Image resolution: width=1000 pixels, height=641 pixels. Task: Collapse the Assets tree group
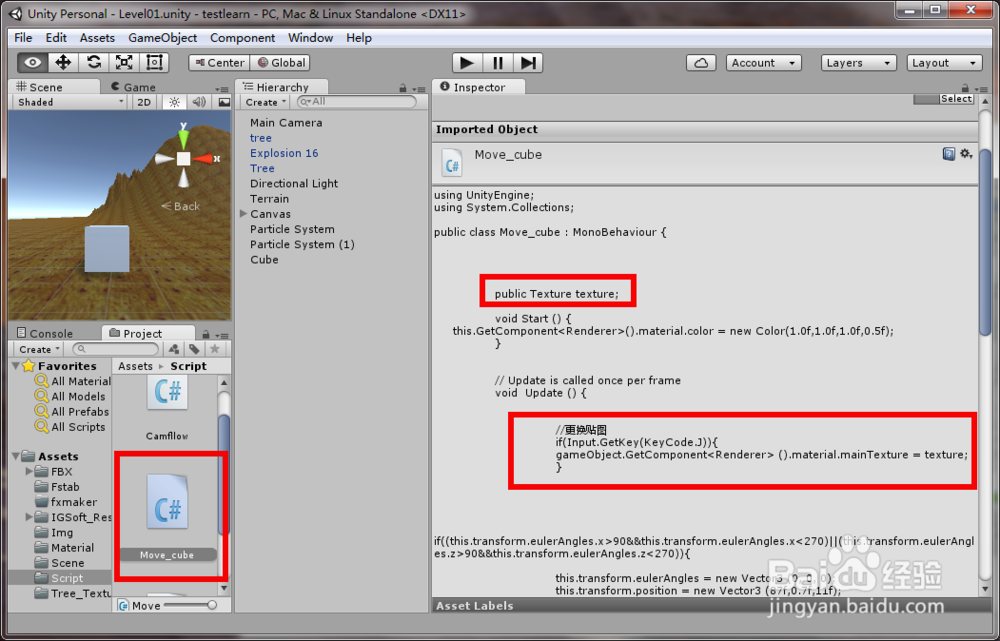point(16,456)
